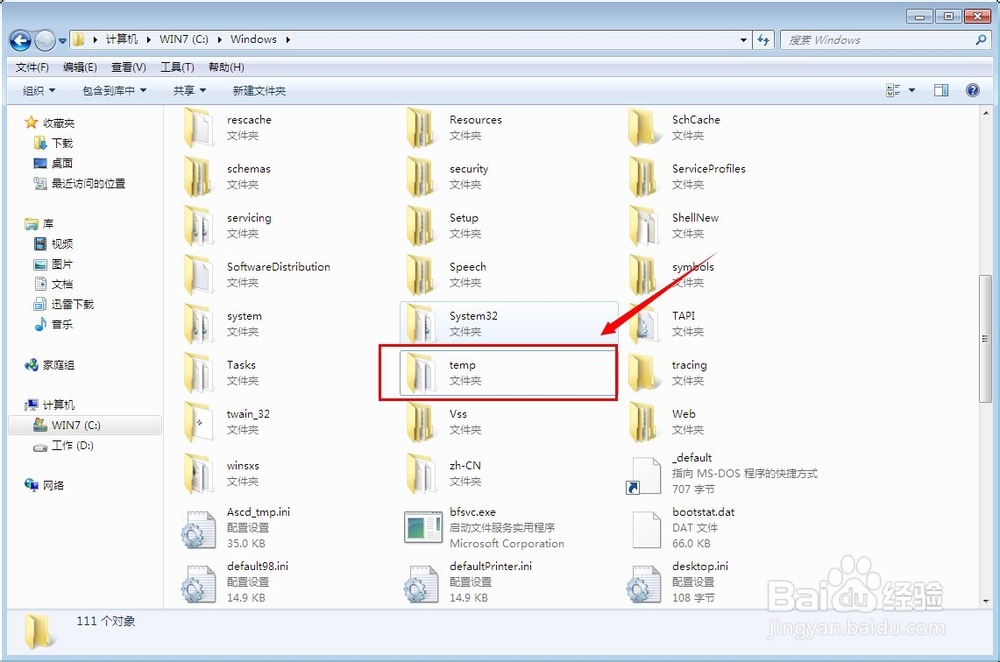Select 迅雷下载 in the sidebar
The image size is (1000, 662).
point(70,306)
